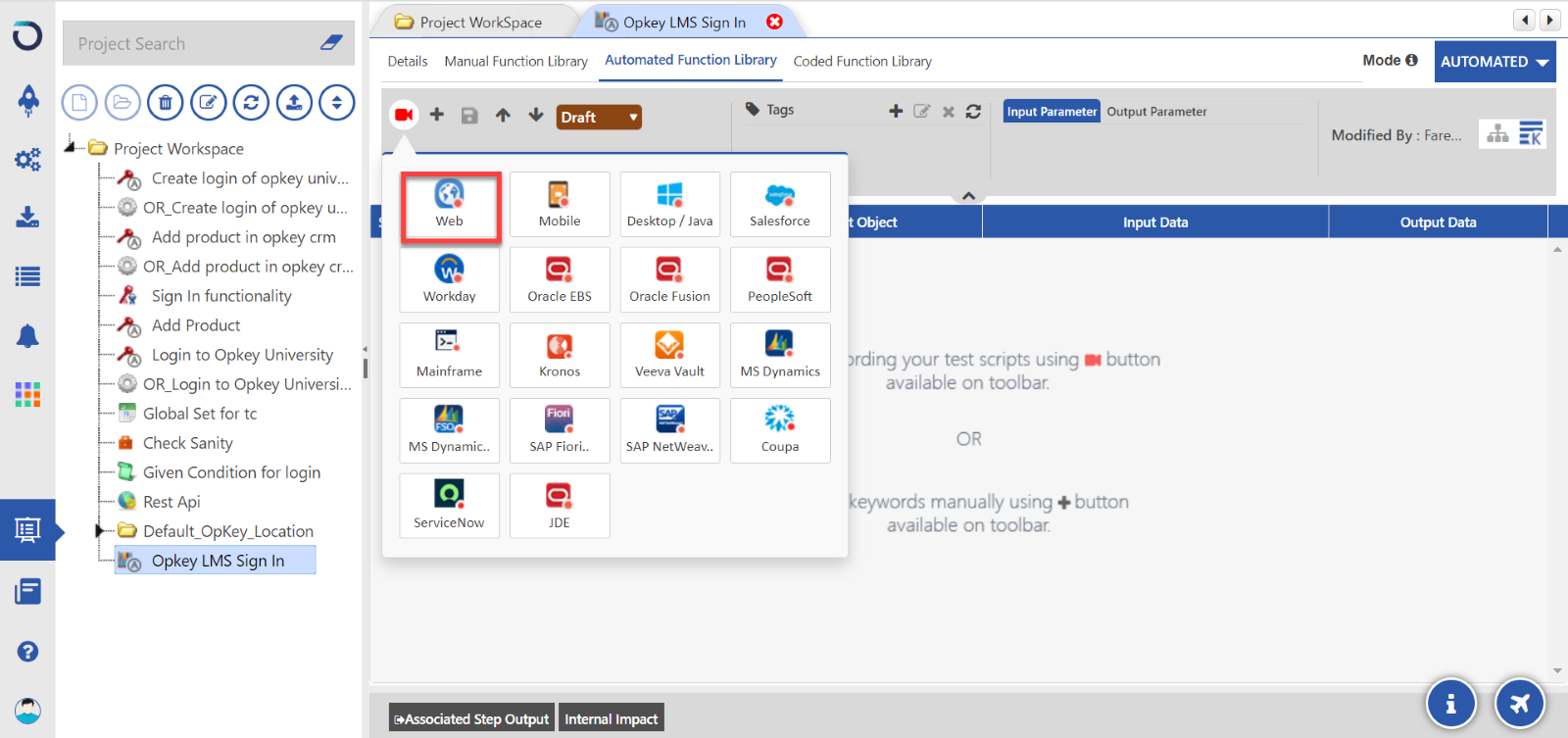1568x738 pixels.
Task: Add a new step with plus icon
Action: click(437, 115)
